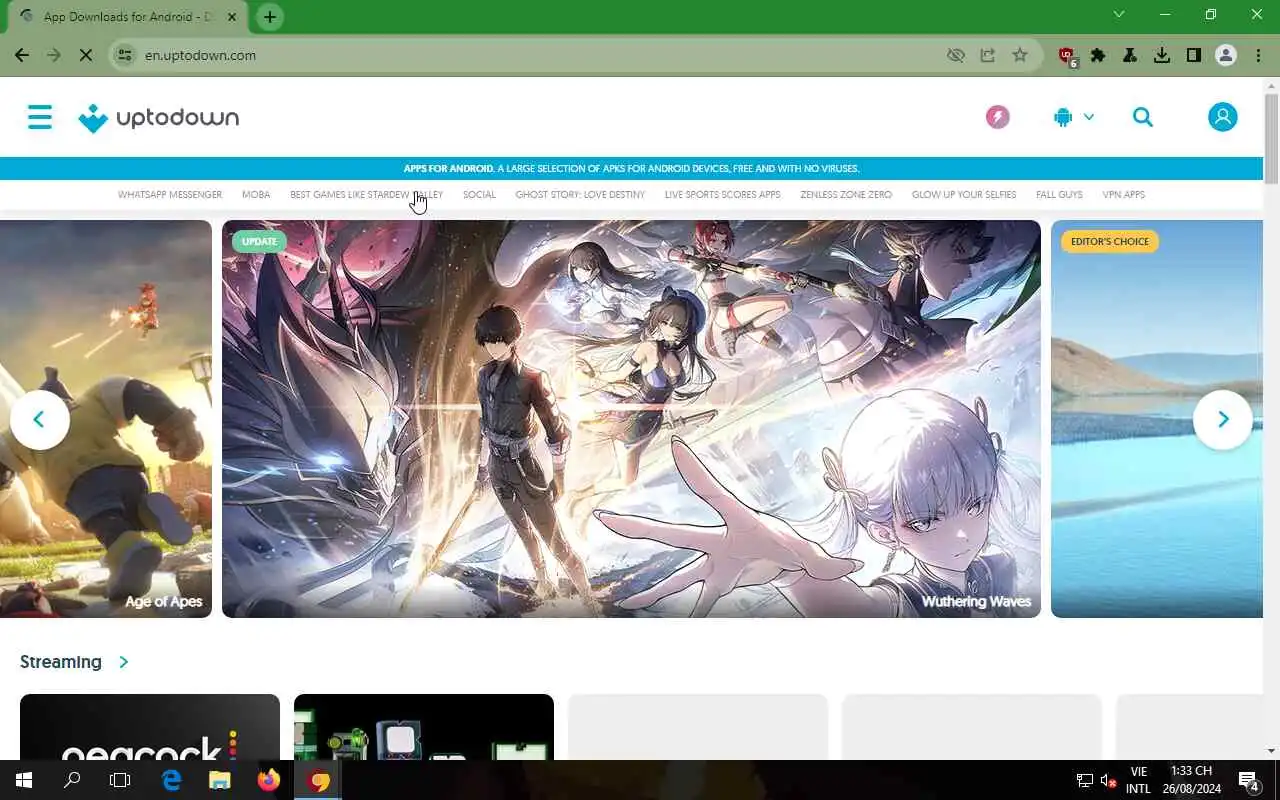Open the Chrome three-dot menu

[1257, 55]
